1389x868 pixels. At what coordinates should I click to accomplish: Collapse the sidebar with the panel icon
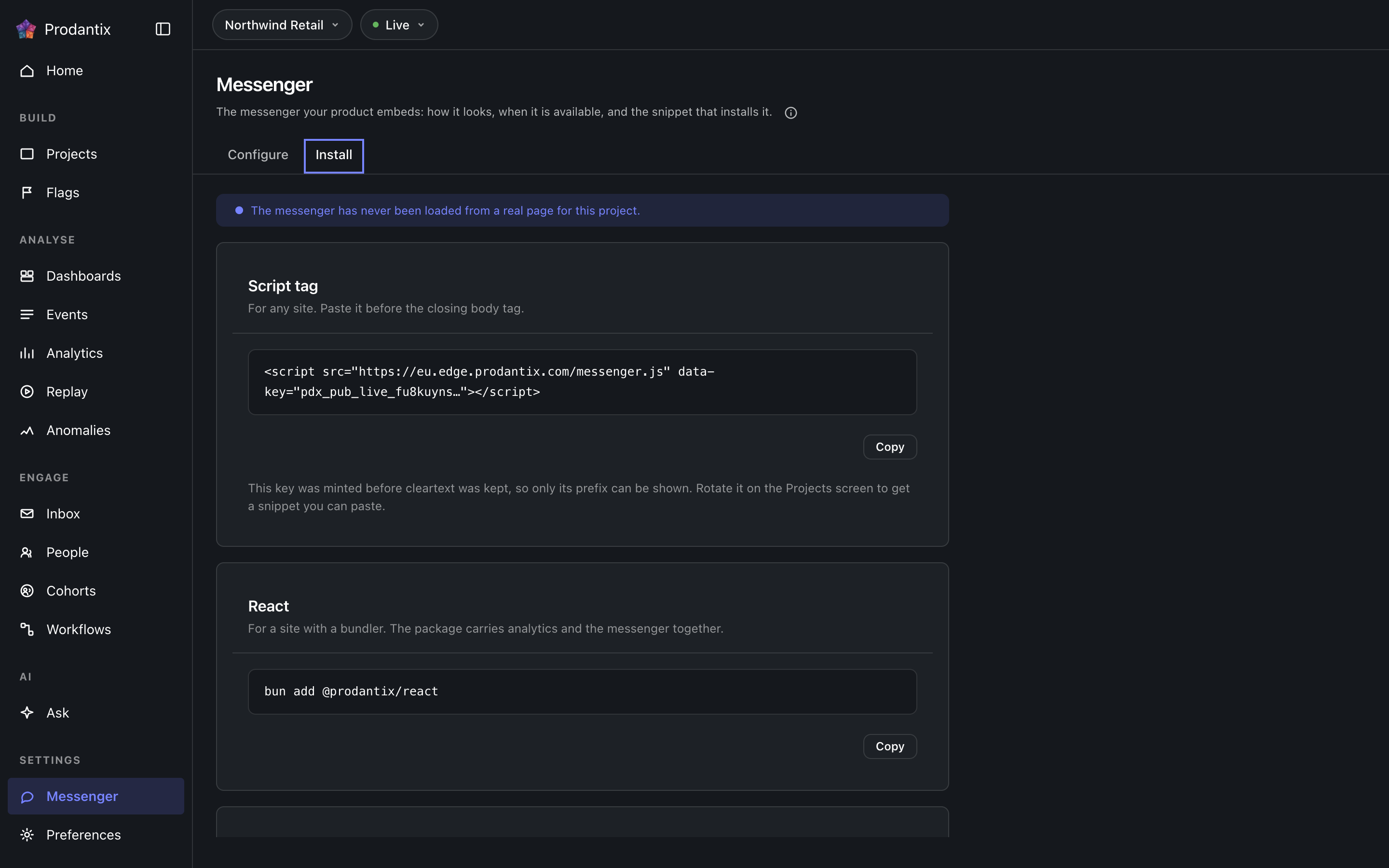(x=163, y=29)
